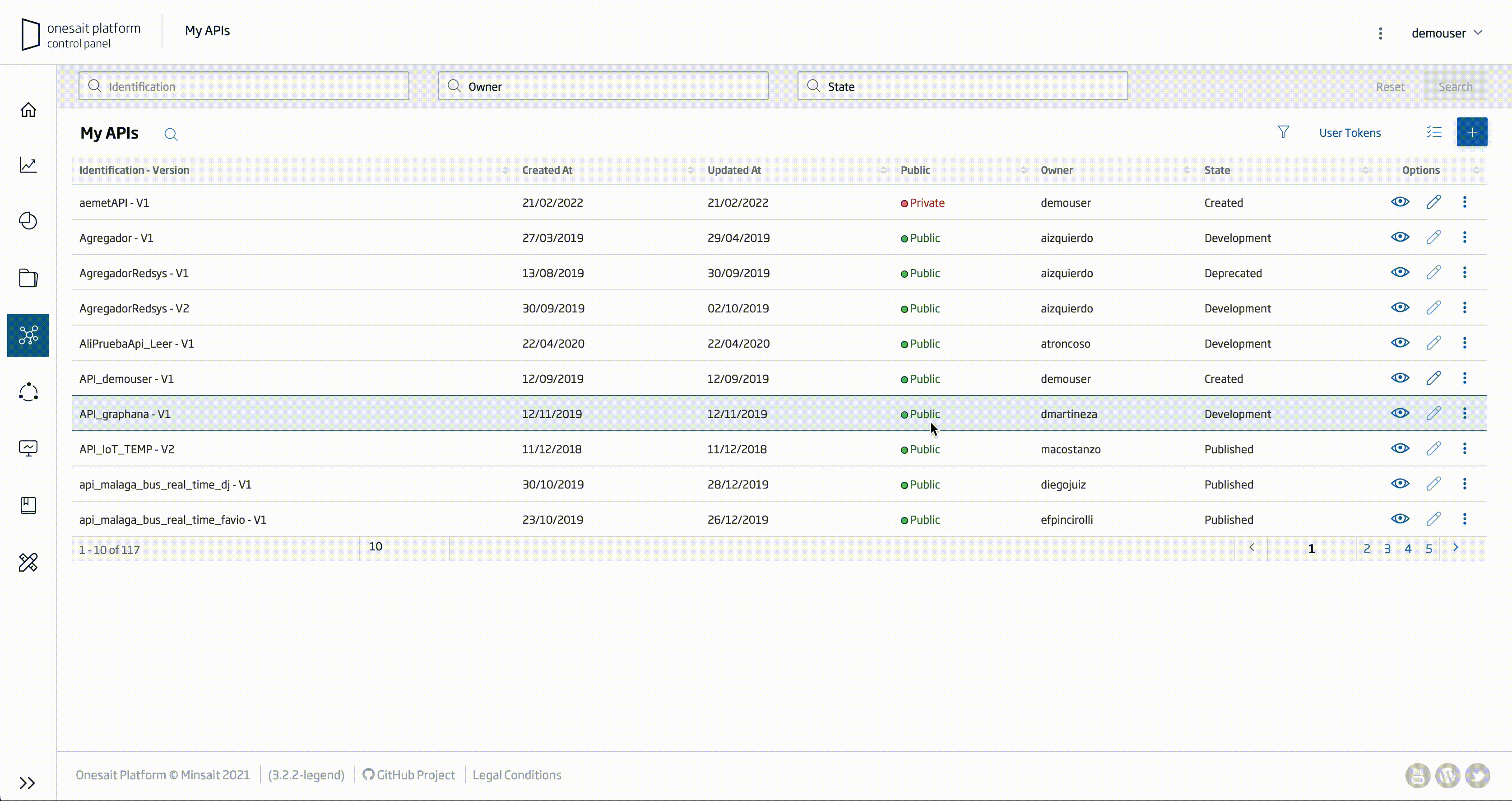Toggle the checklist columns icon
The height and width of the screenshot is (801, 1512).
(1434, 132)
